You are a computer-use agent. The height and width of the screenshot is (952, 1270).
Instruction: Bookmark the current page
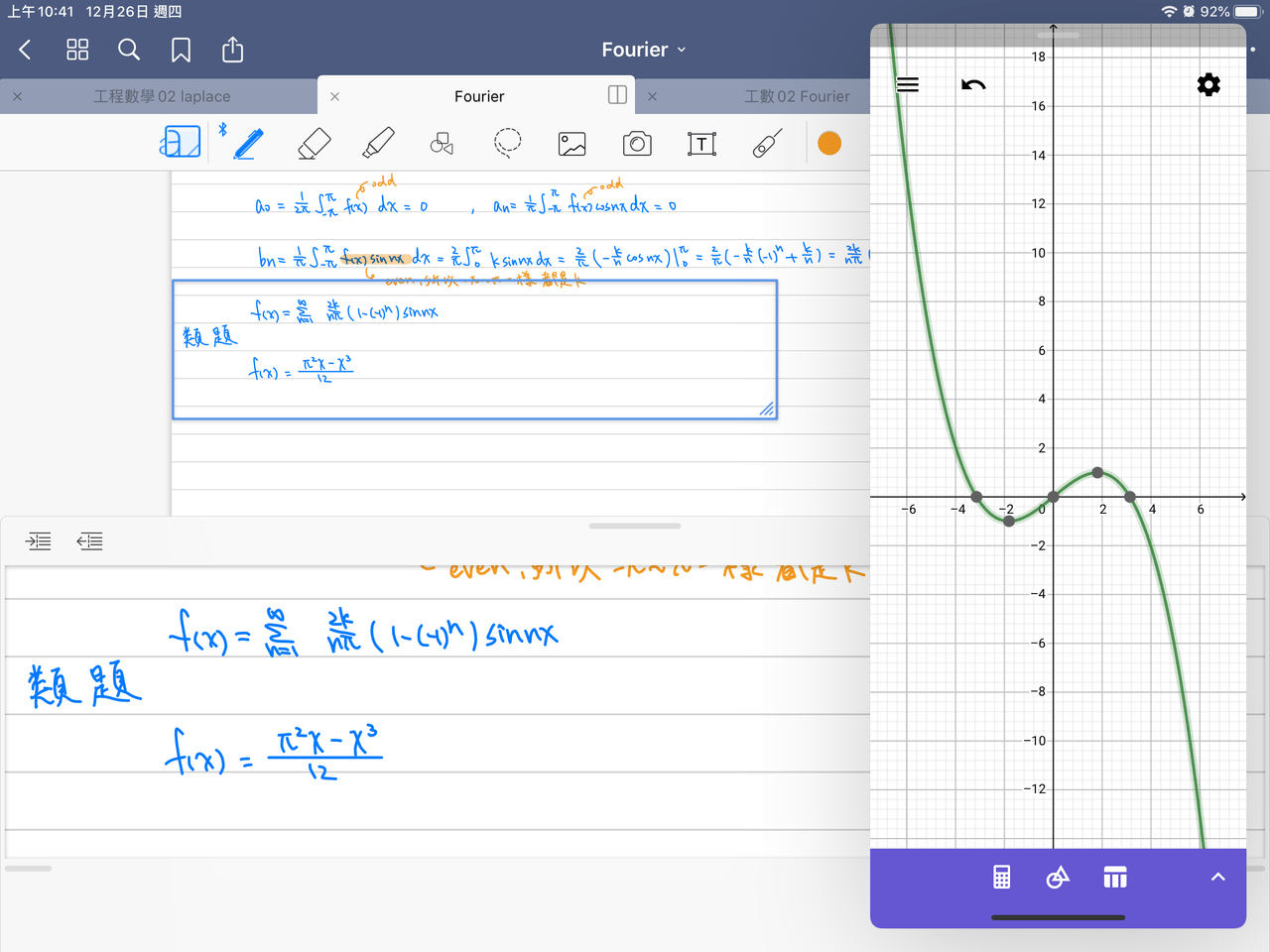pos(181,50)
